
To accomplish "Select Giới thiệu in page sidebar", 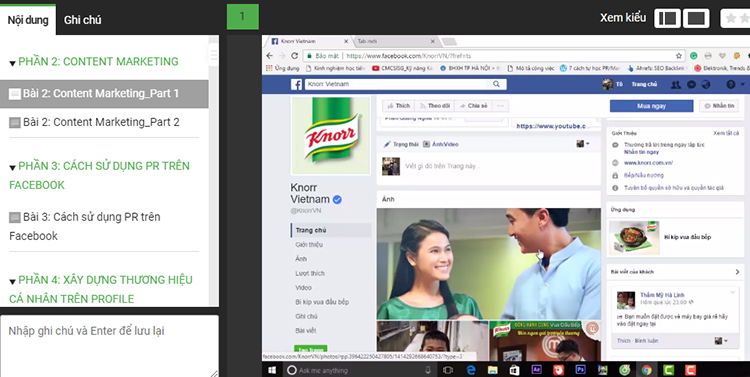I will [x=309, y=244].
